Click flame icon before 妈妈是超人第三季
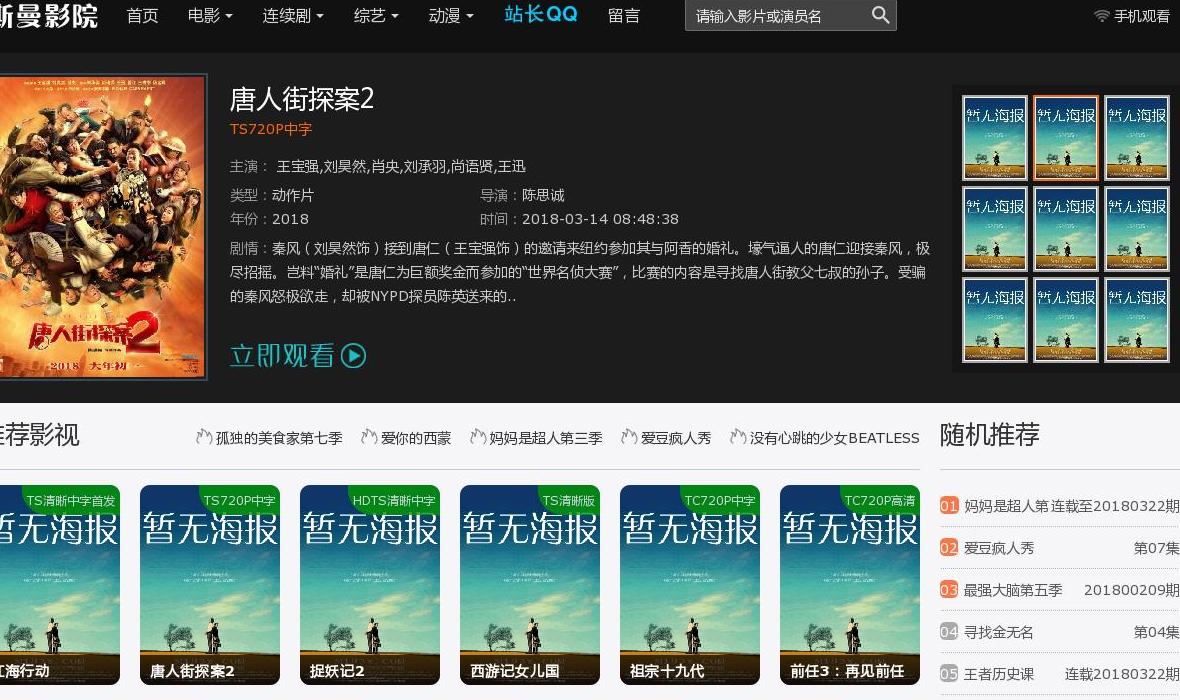Viewport: 1180px width, 700px height. (x=478, y=437)
